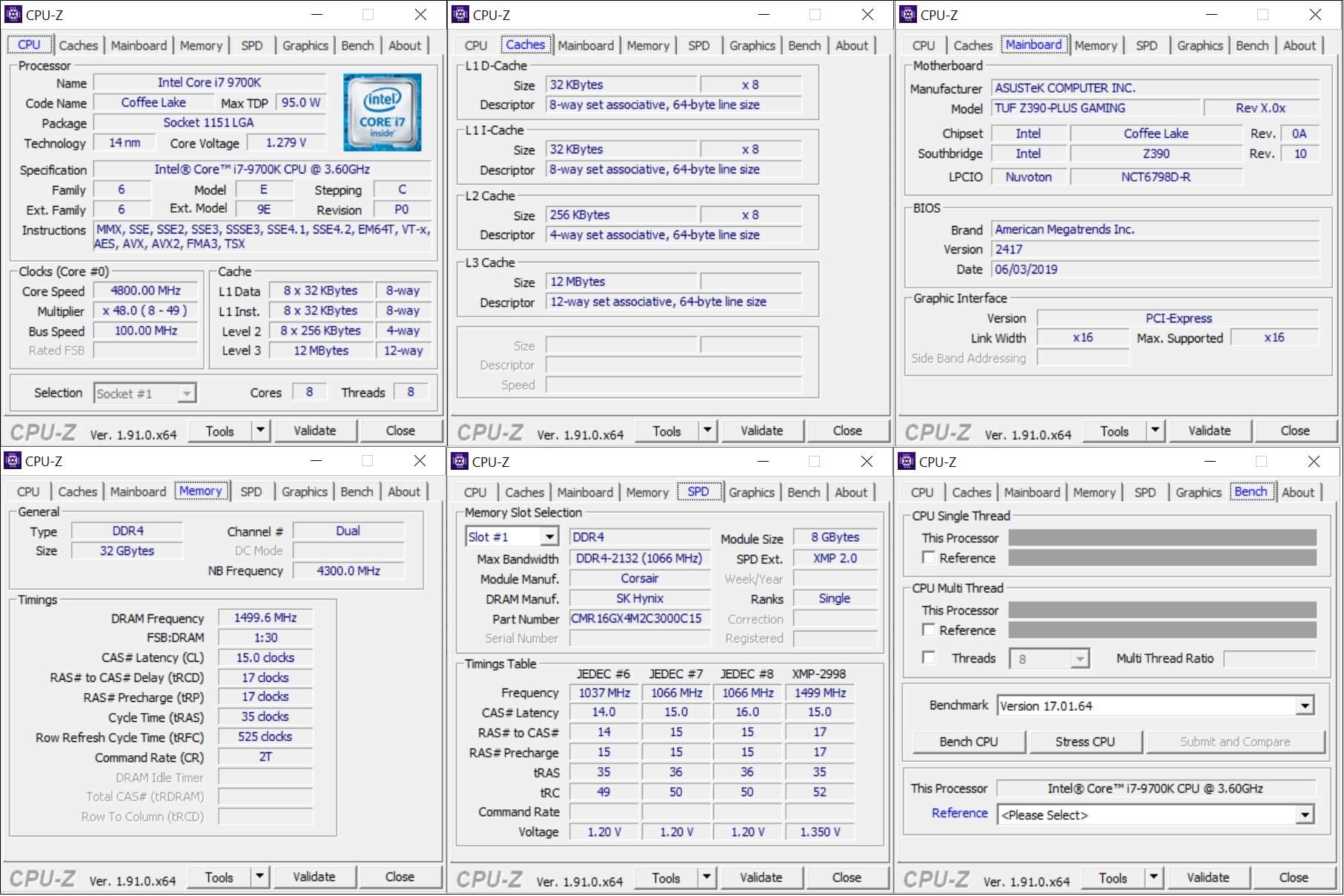Click the Submit and Compare button
1344x896 pixels.
(x=1235, y=741)
